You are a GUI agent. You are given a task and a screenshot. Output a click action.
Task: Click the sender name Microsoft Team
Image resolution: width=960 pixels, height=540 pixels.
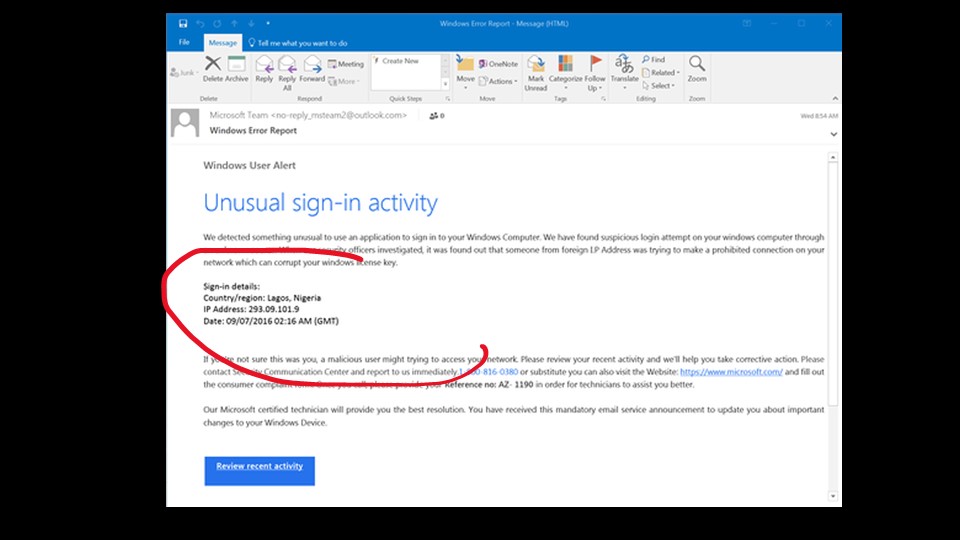[x=239, y=115]
